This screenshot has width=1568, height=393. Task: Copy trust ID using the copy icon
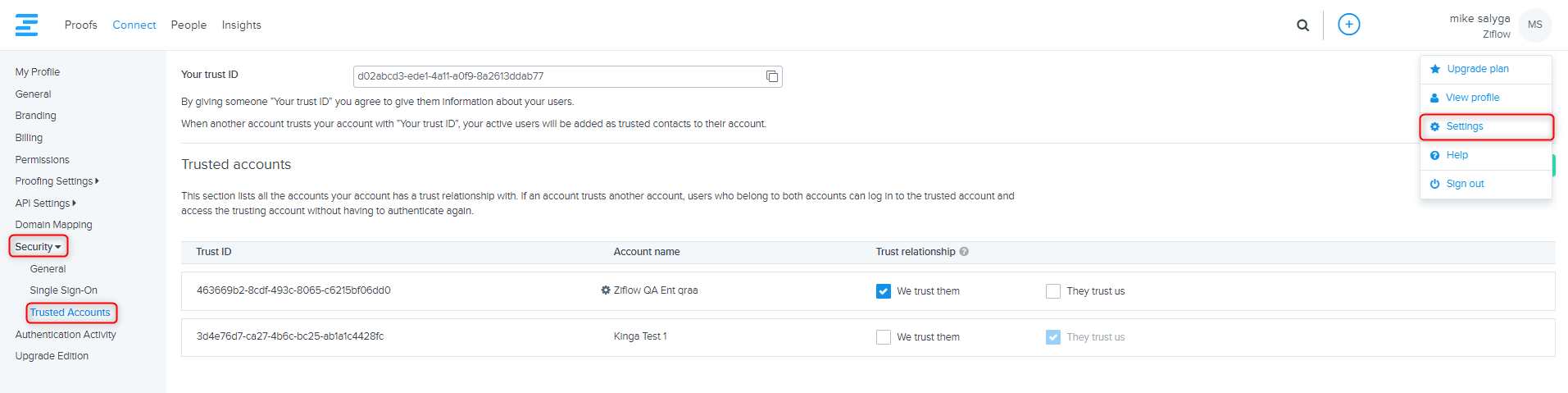(x=771, y=76)
